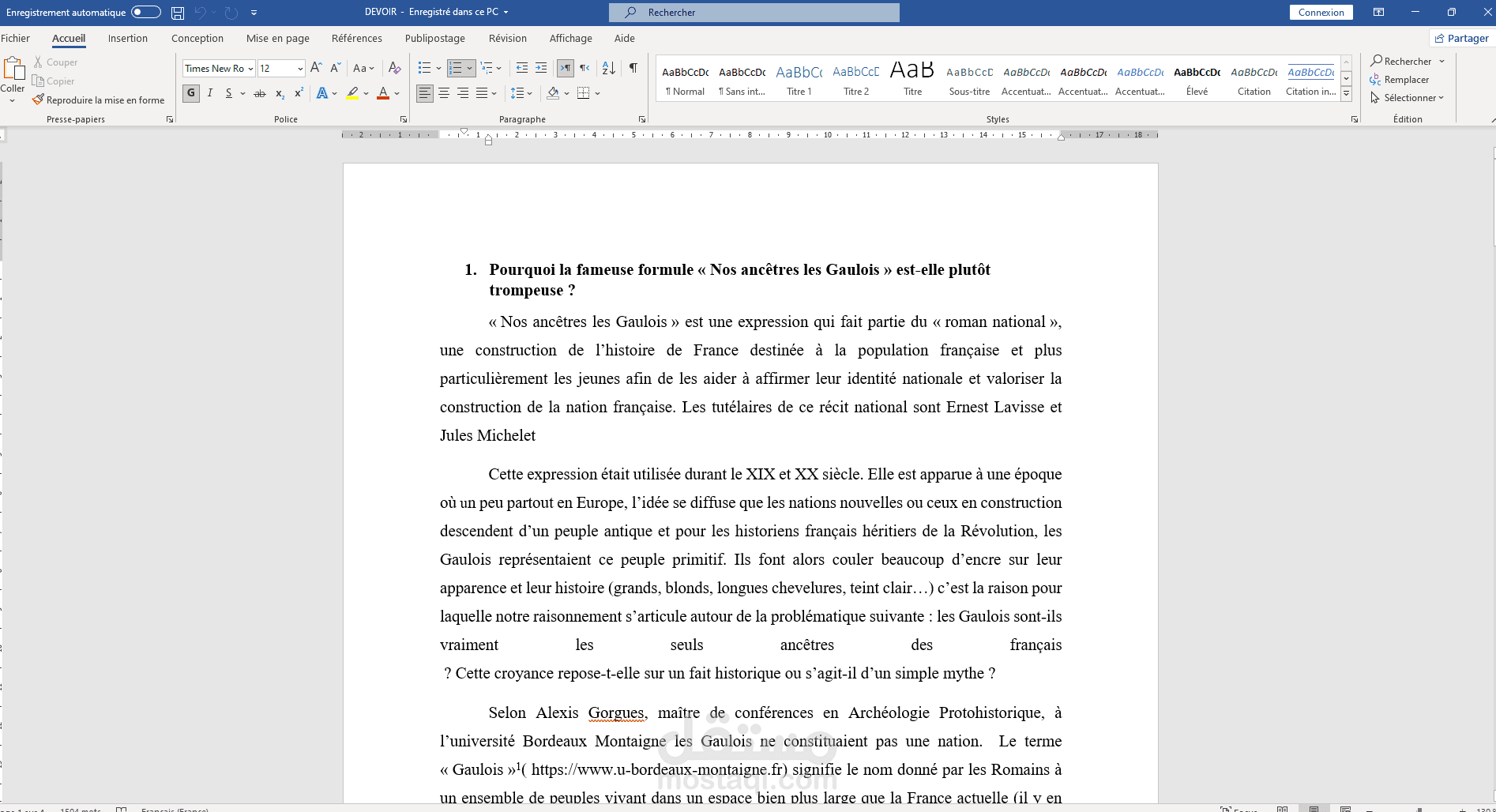Click the line and paragraph spacing icon
Viewport: 1496px width, 812px height.
tap(517, 93)
